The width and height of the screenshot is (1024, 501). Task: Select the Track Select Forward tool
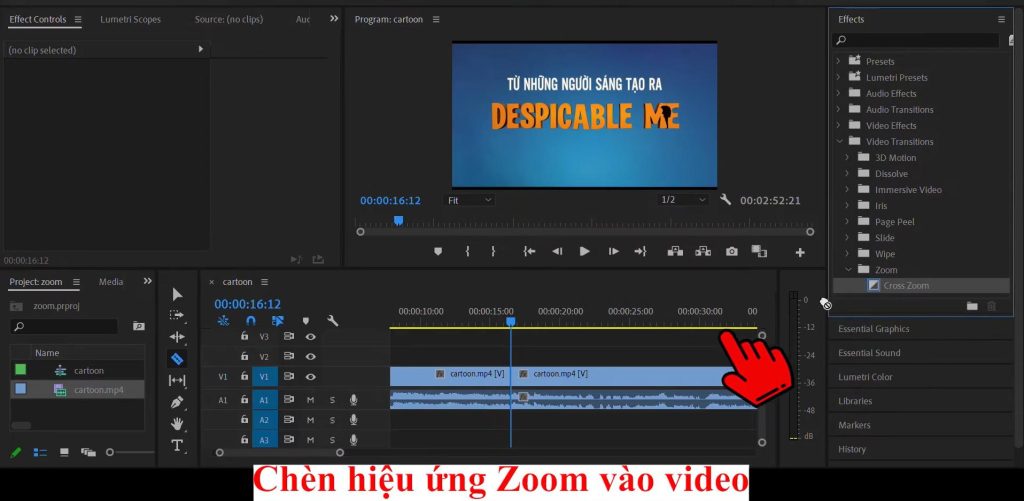177,315
